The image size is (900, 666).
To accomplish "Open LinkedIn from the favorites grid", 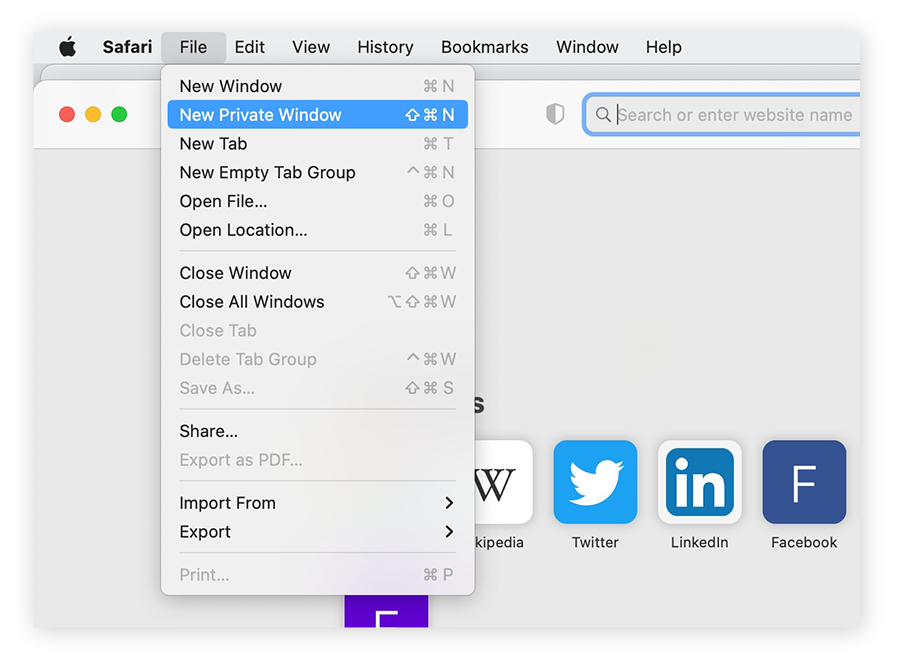I will tap(699, 481).
